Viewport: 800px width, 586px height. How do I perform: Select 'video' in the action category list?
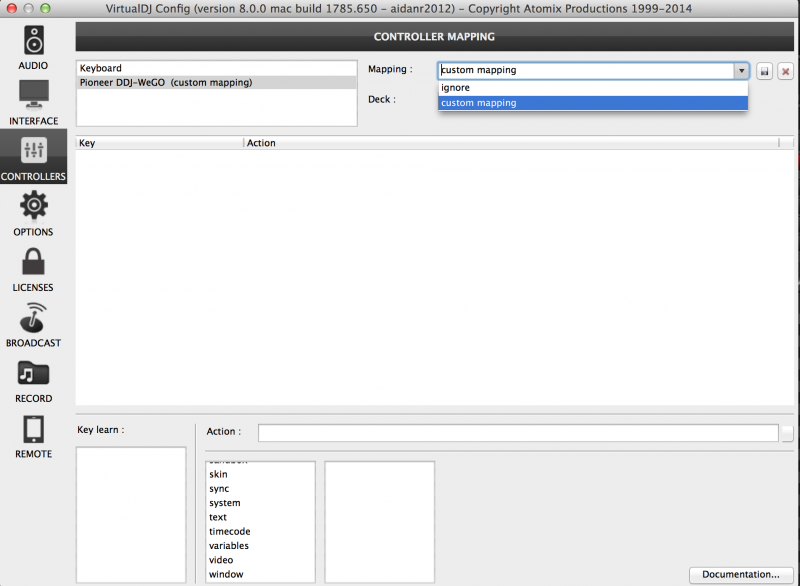(260, 560)
